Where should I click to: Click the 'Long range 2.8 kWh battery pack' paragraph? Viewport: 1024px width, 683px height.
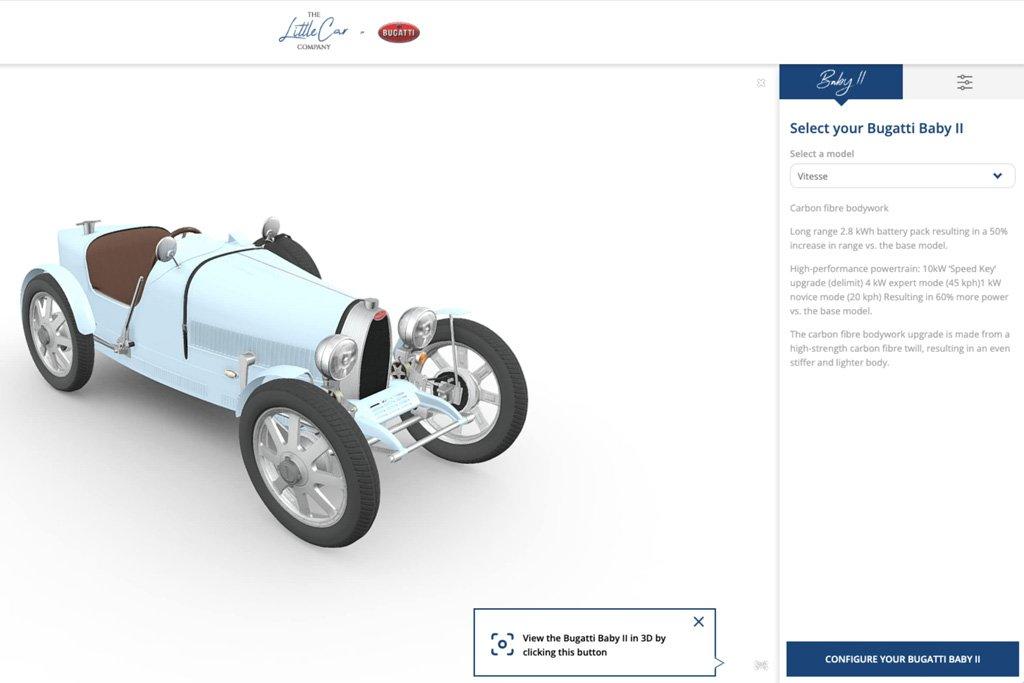point(899,238)
